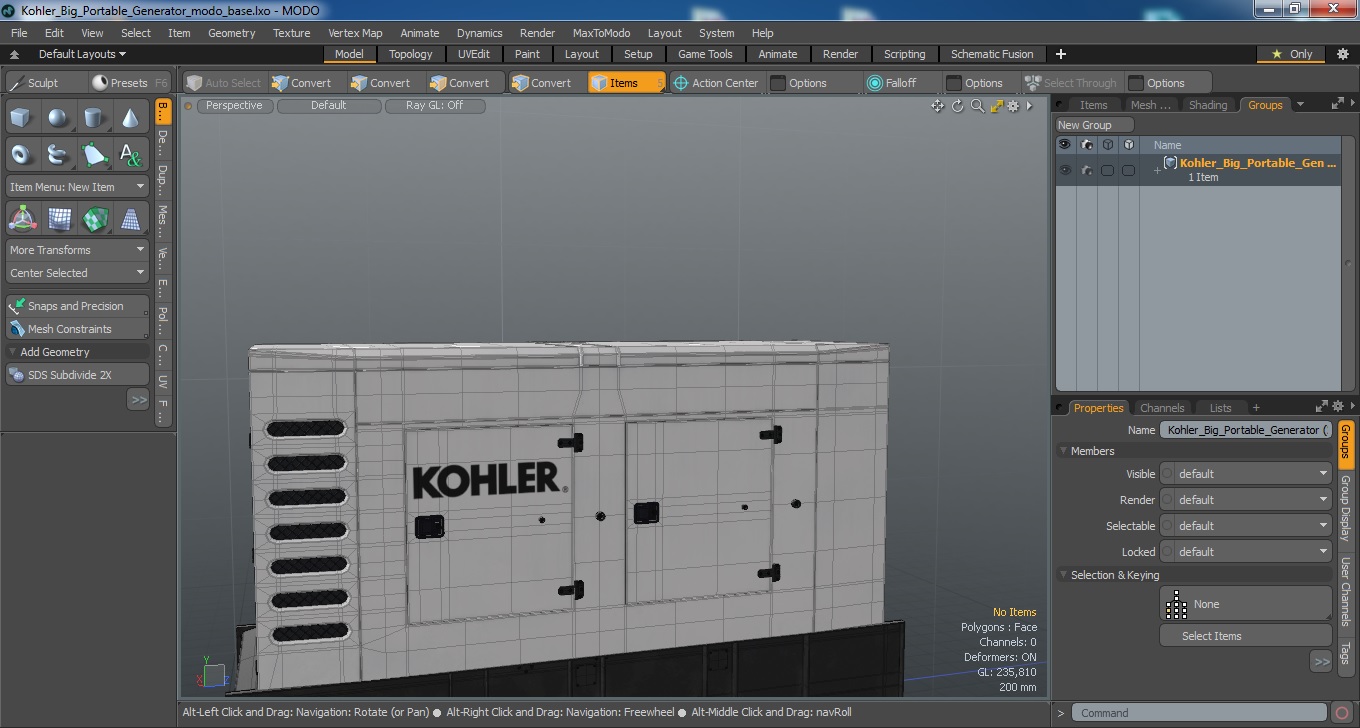
Task: Add a sphere primitive
Action: click(x=58, y=118)
